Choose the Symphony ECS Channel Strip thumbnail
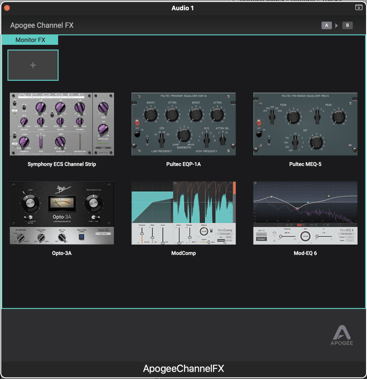The width and height of the screenshot is (367, 379). click(x=62, y=124)
